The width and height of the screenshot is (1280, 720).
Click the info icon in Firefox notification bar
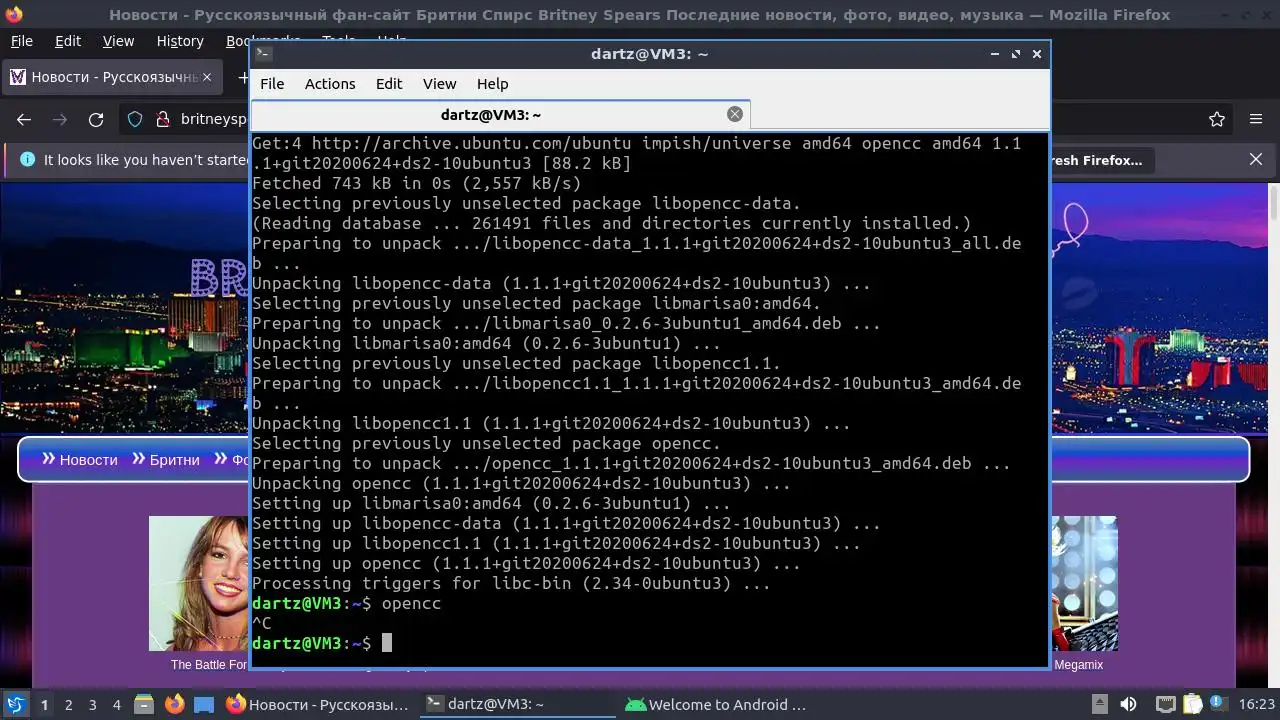[27, 159]
